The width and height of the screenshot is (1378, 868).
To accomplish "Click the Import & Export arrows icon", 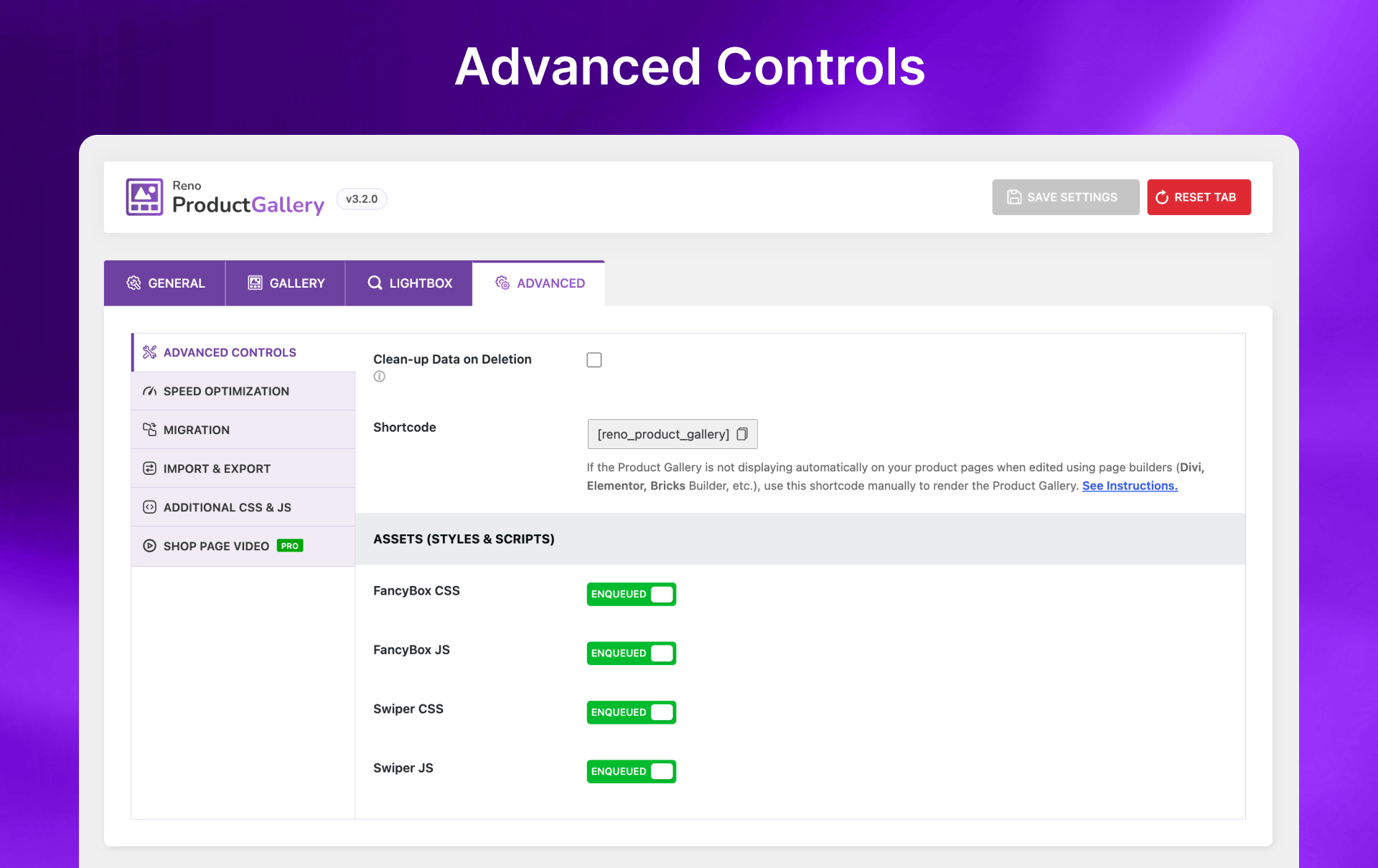I will [149, 468].
